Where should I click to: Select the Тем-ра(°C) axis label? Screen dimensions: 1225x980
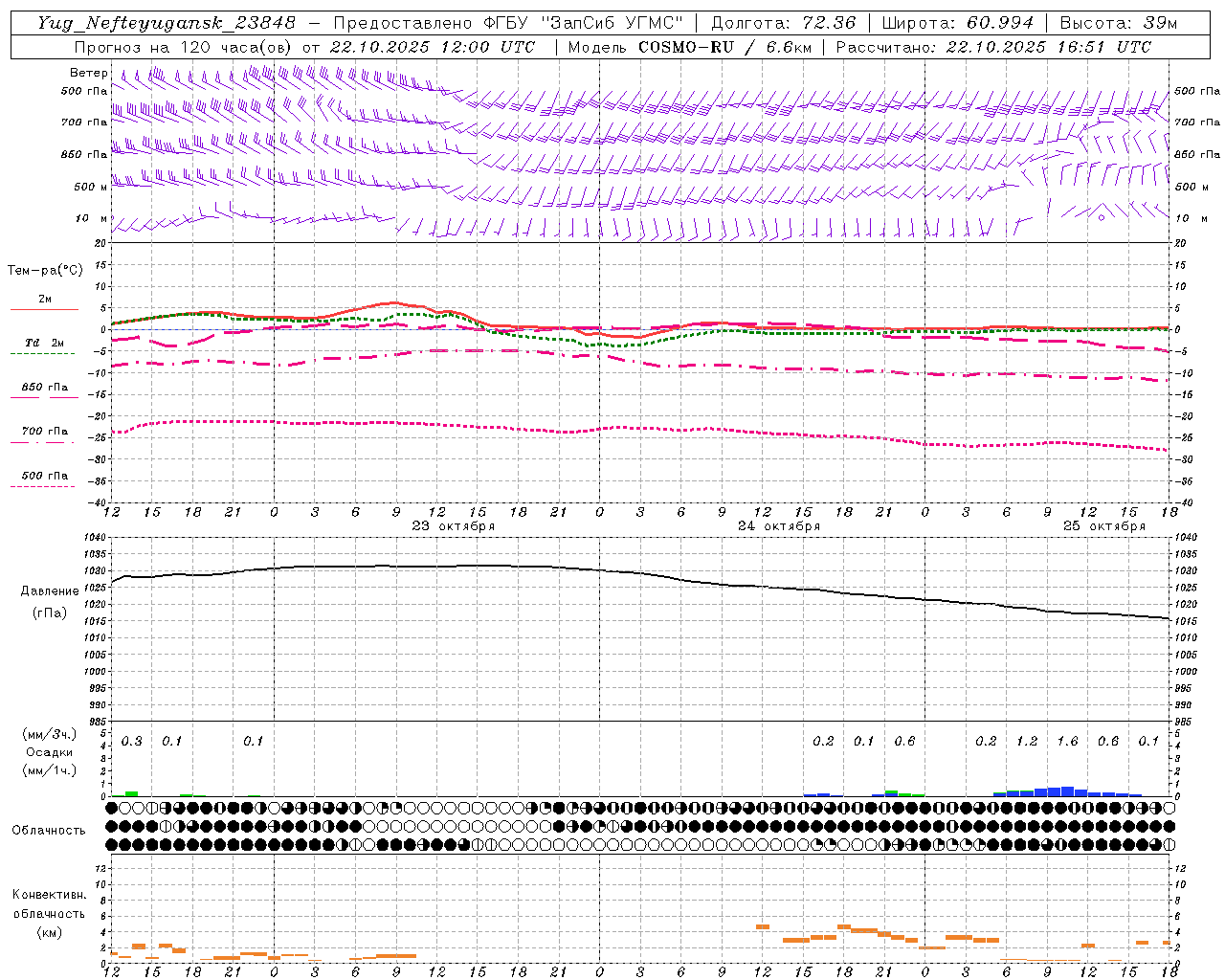click(x=45, y=271)
